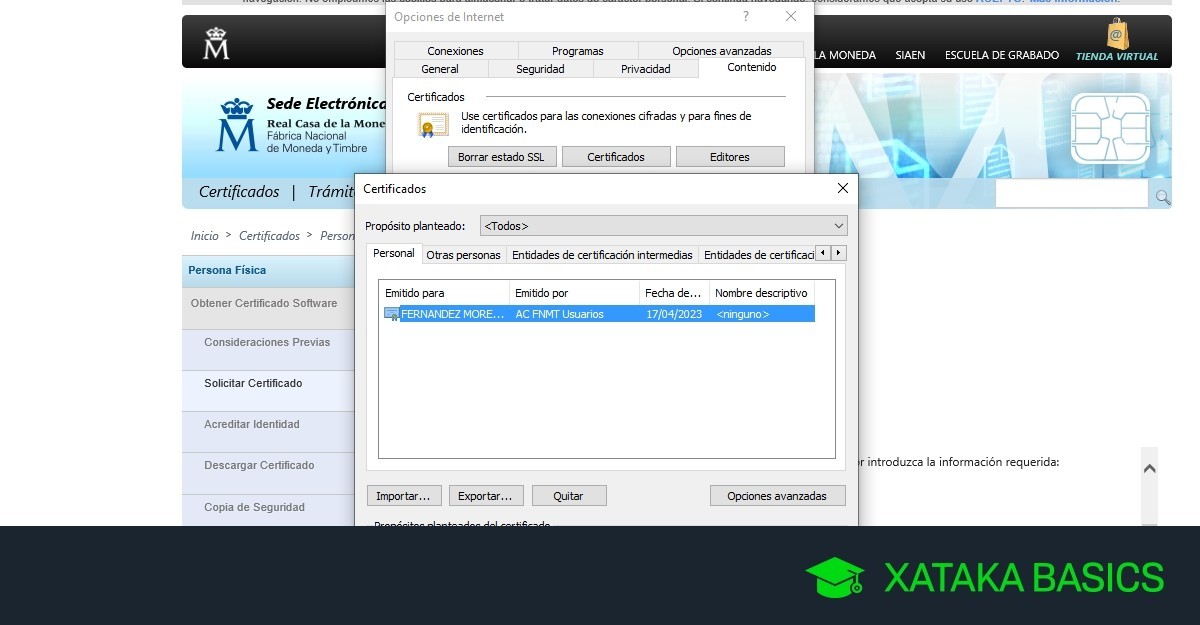This screenshot has height=625, width=1200.
Task: Open help with the question mark icon
Action: click(745, 17)
